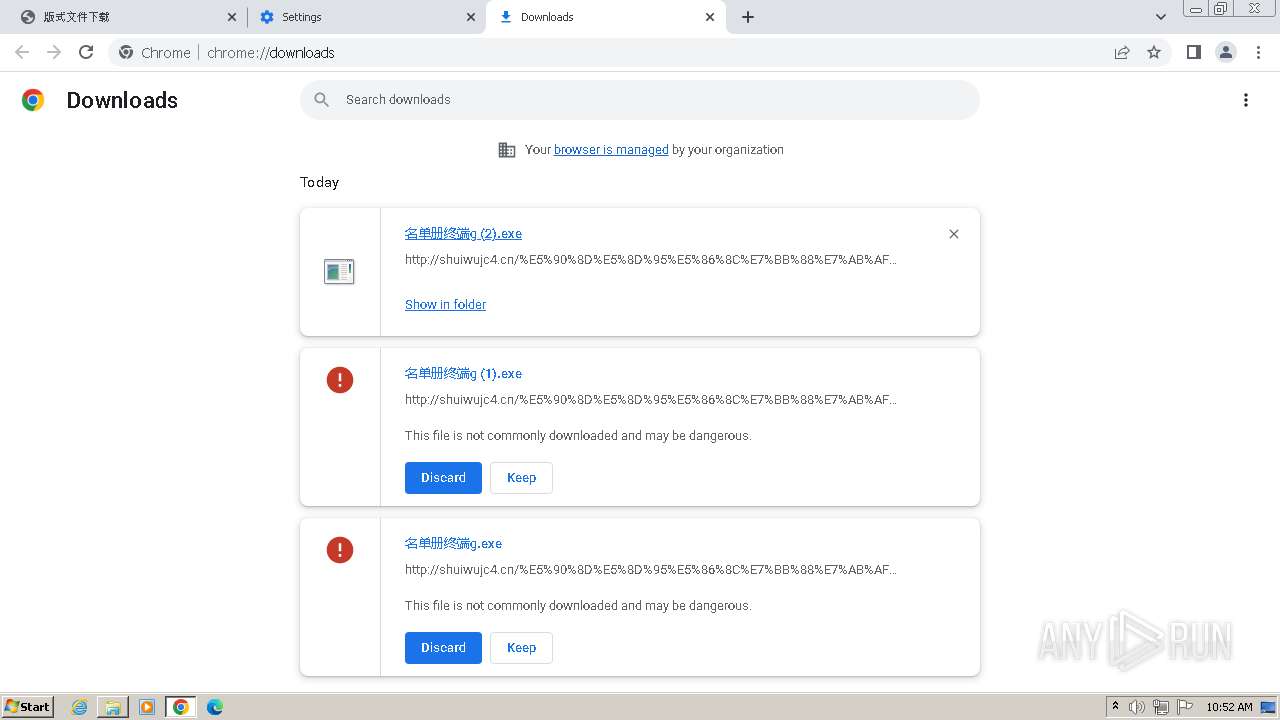This screenshot has width=1280, height=720.
Task: Bookmark this page with the star icon
Action: click(1154, 52)
